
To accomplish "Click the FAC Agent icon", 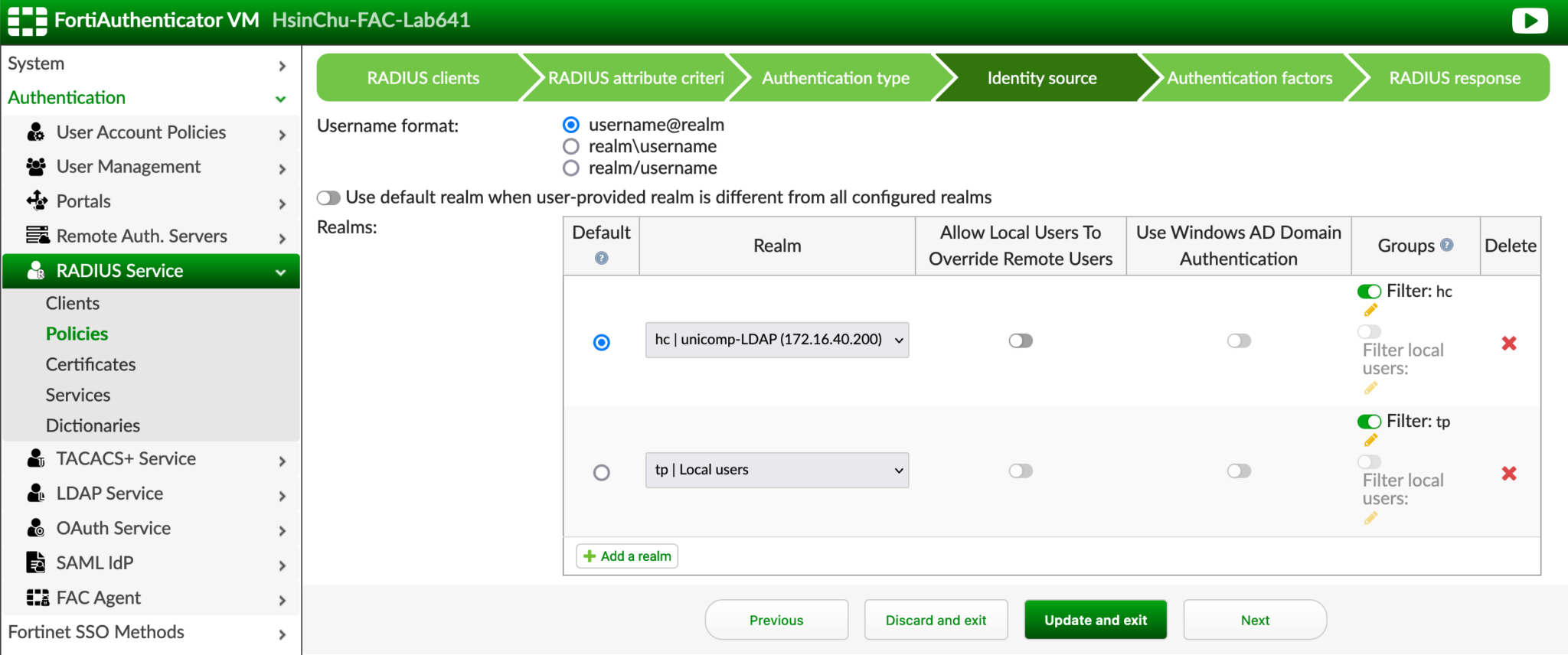I will (x=37, y=598).
